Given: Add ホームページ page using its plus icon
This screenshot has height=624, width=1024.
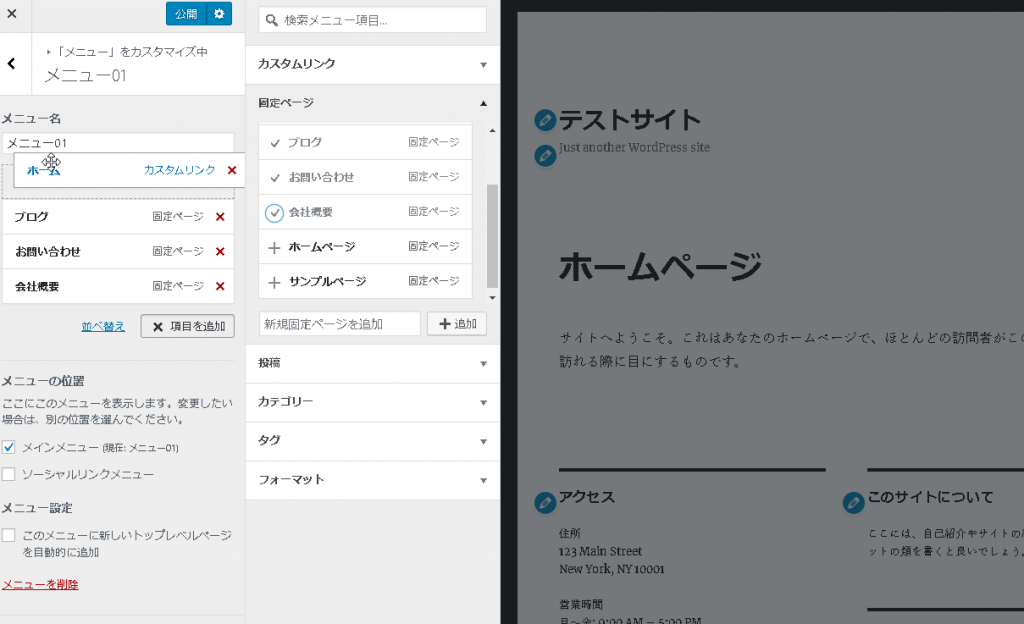Looking at the screenshot, I should [275, 247].
